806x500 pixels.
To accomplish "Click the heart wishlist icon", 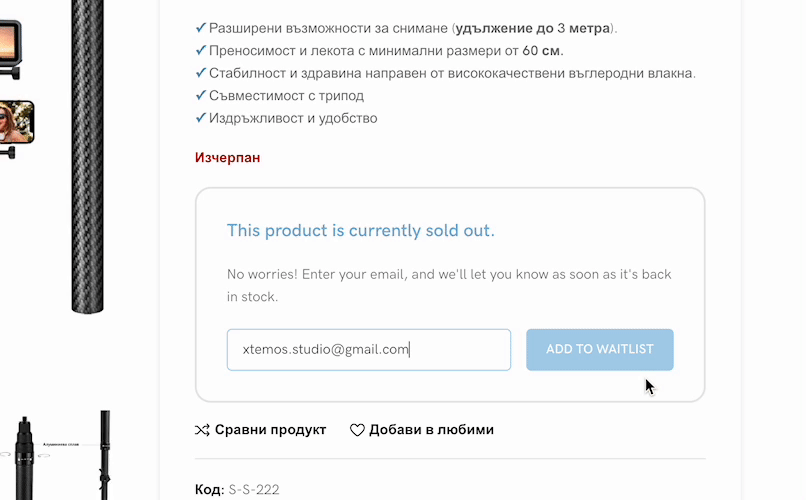I will [x=357, y=430].
